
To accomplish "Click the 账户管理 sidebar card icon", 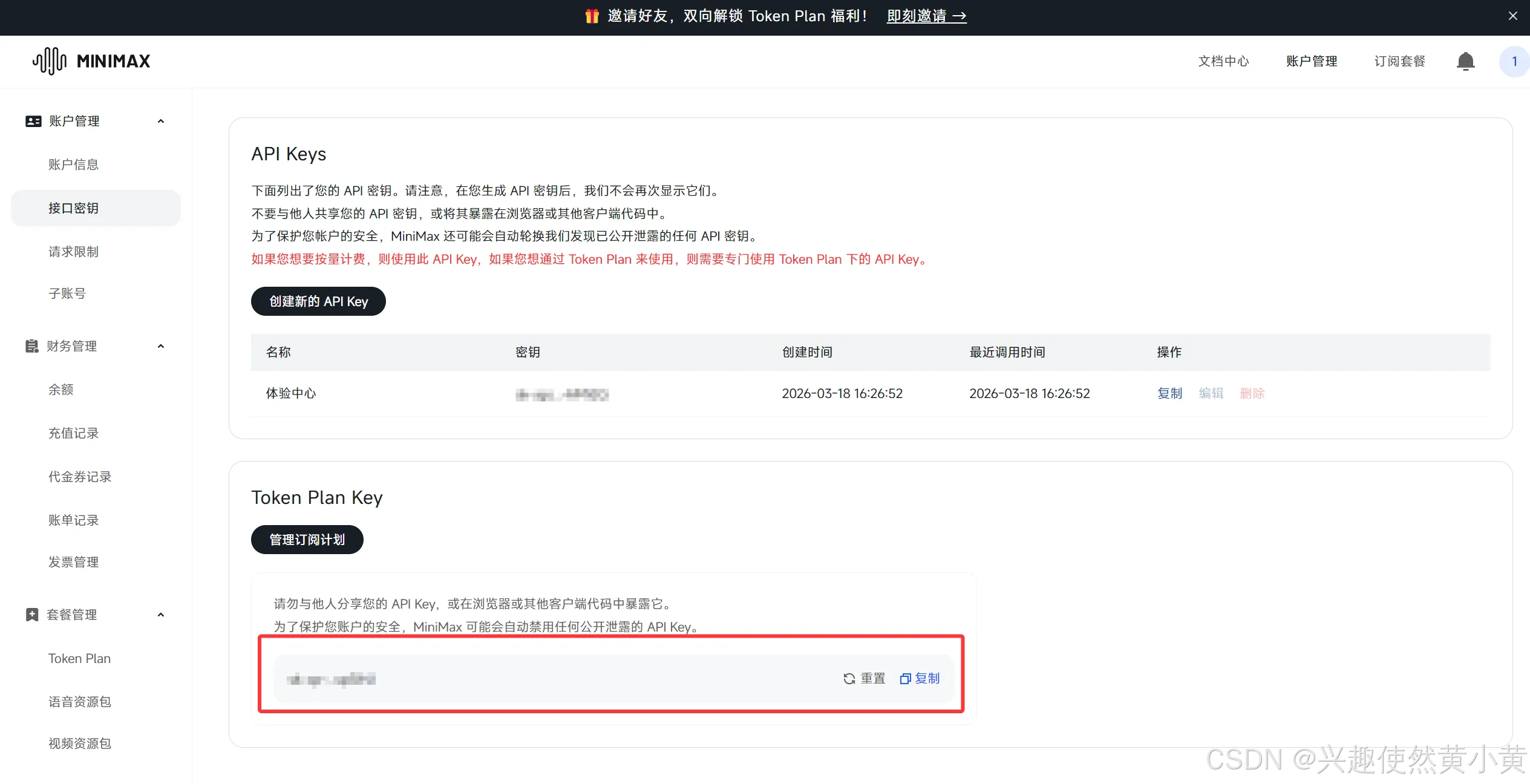I will click(x=33, y=121).
